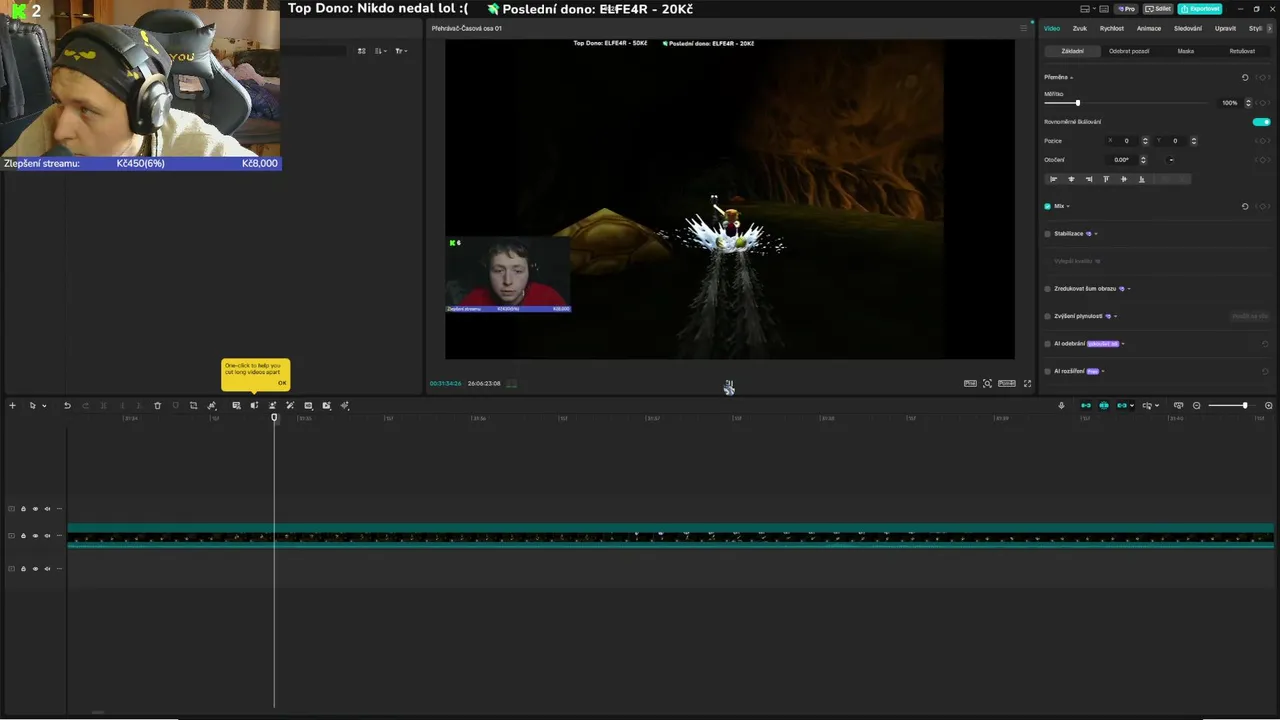1280x720 pixels.
Task: Select the Odebrat pozadí sub-tab
Action: pyautogui.click(x=1129, y=51)
